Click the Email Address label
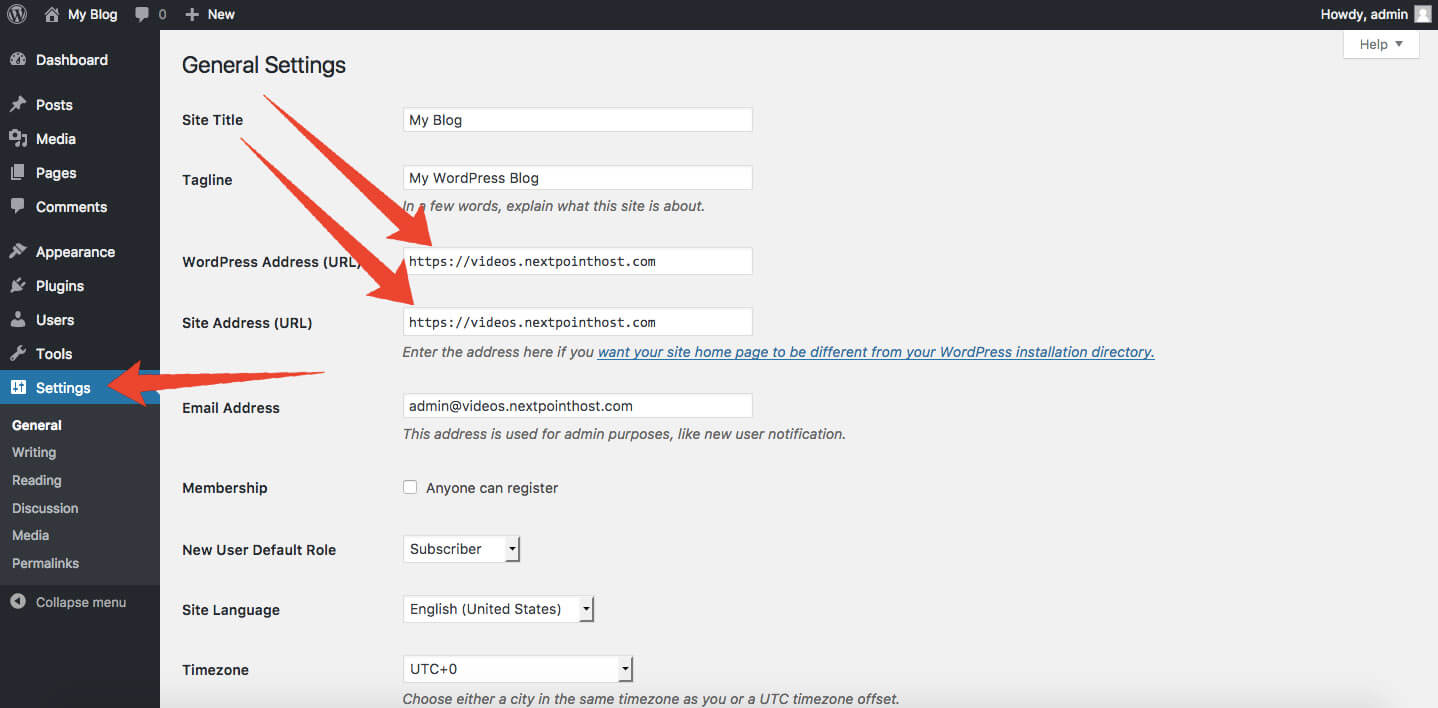The width and height of the screenshot is (1438, 708). [231, 408]
